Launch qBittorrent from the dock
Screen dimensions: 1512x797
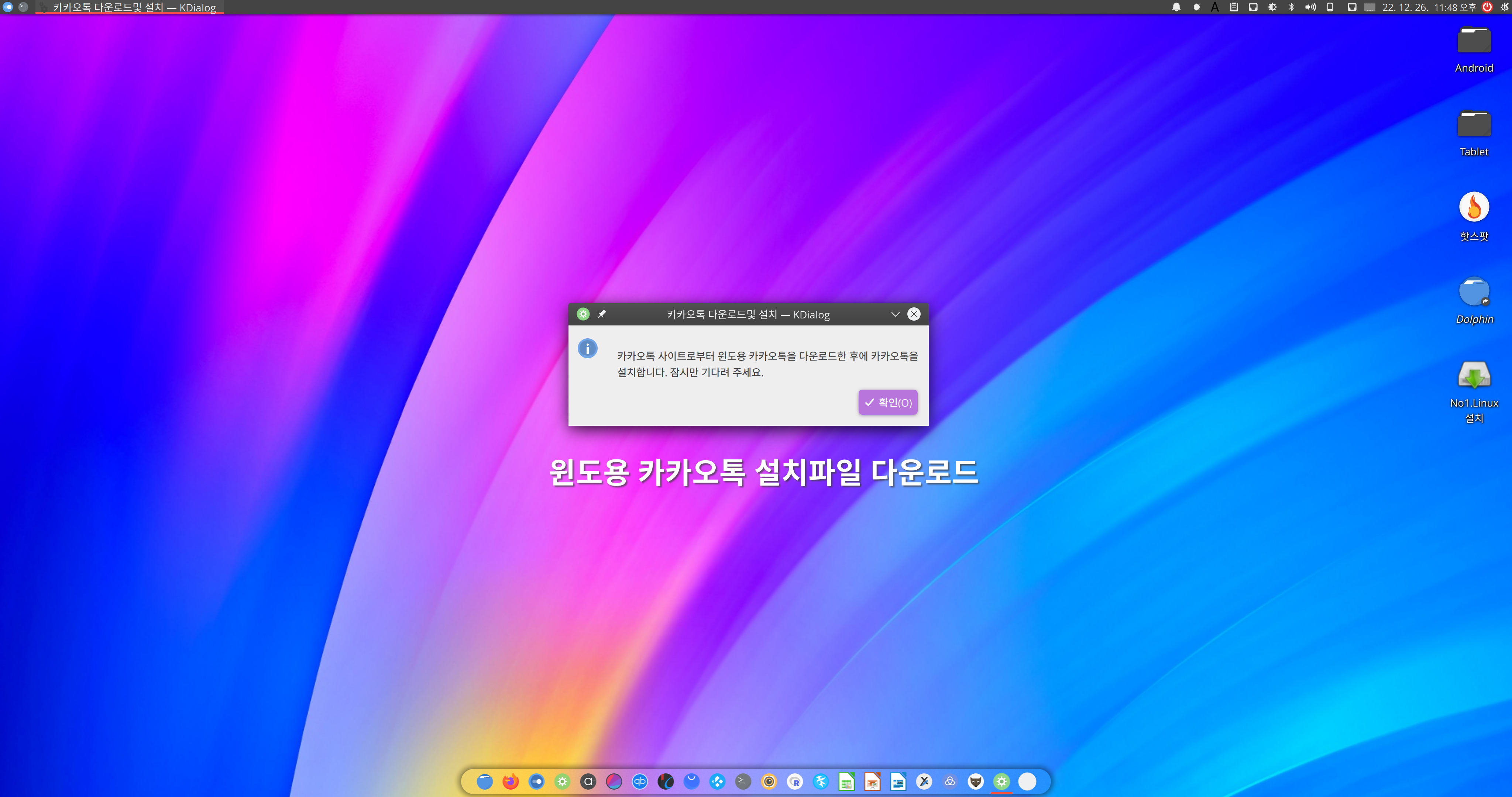(x=640, y=781)
